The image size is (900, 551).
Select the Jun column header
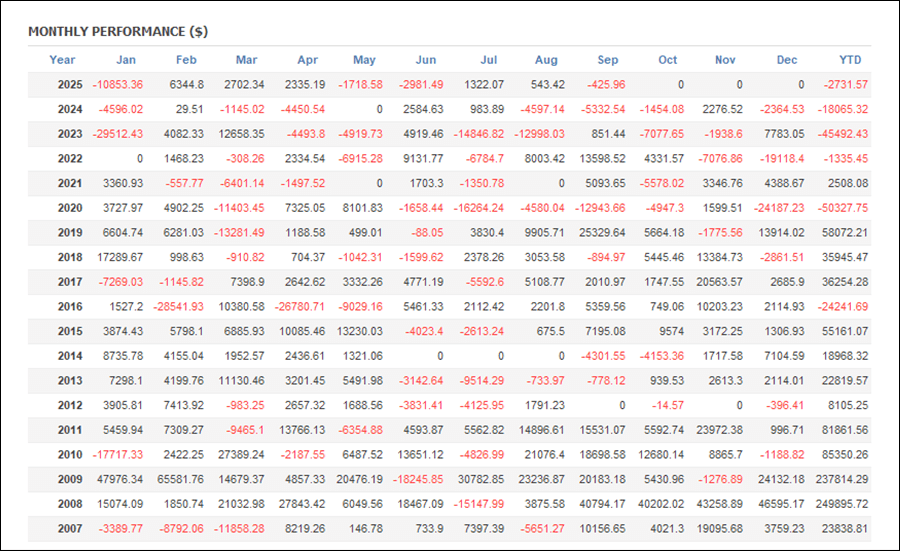(425, 60)
